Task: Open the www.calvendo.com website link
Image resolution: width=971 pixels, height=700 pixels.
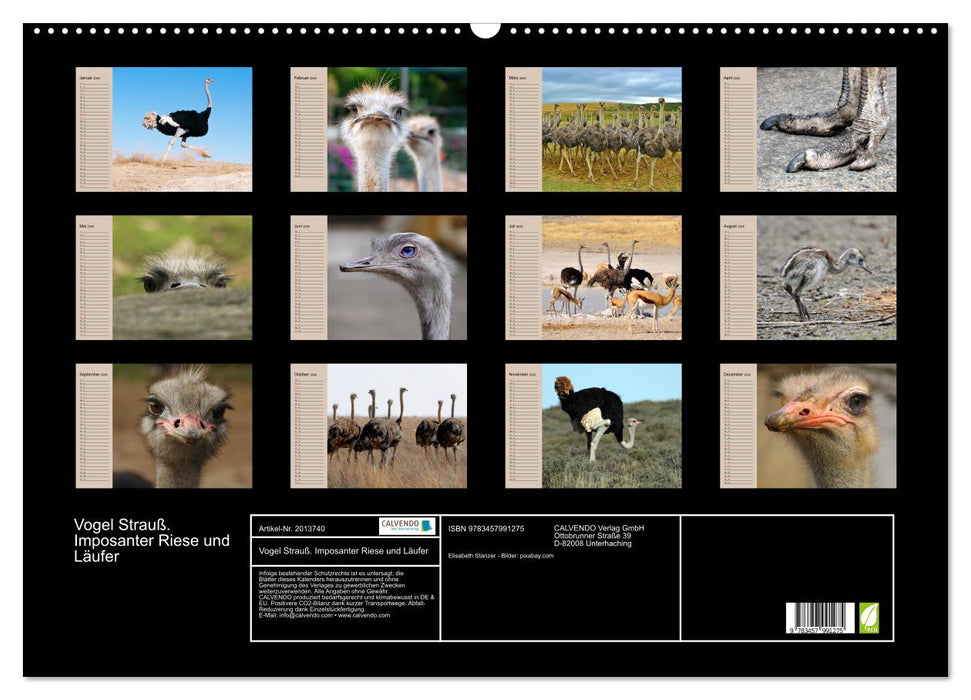Action: [x=365, y=615]
